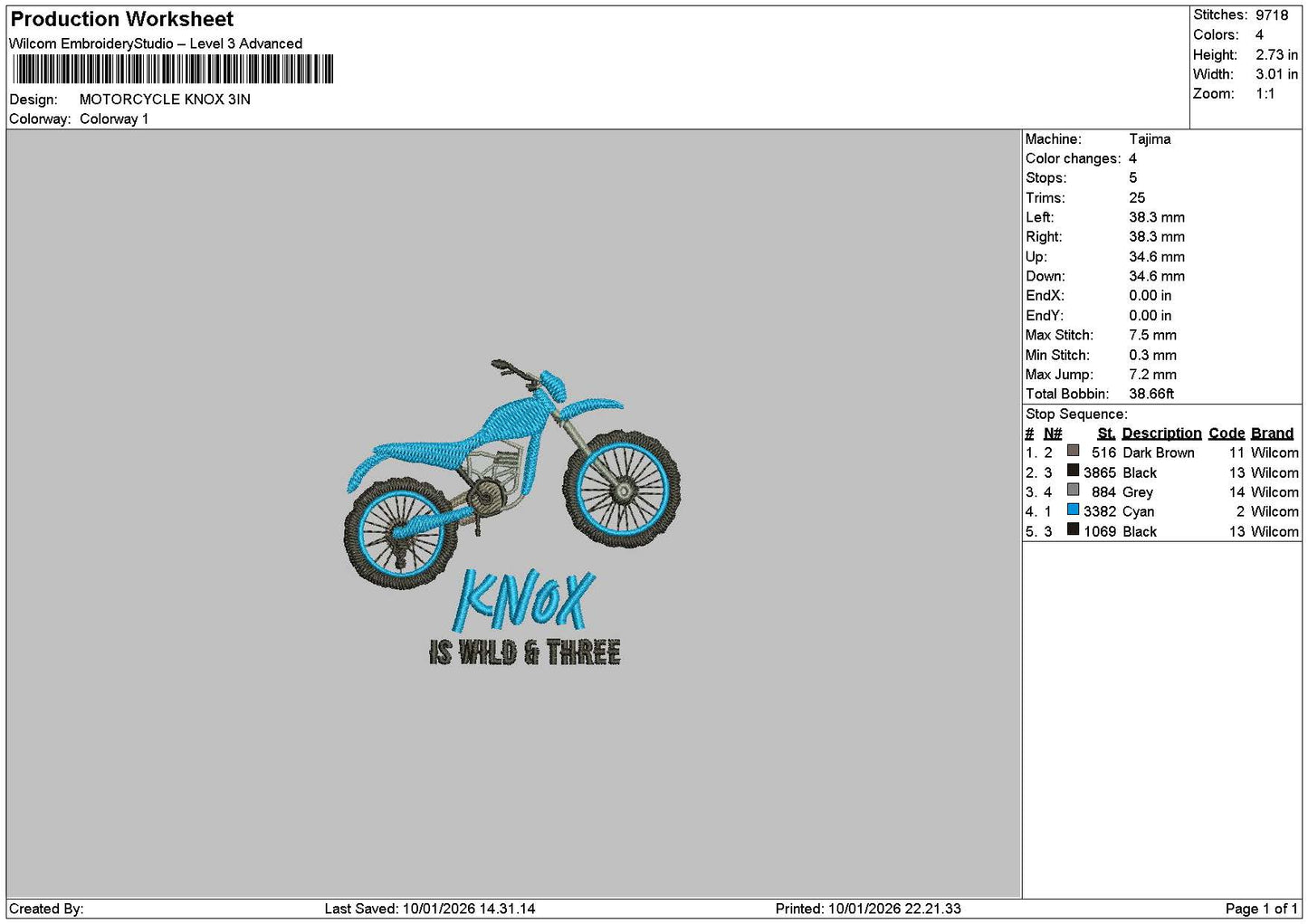Click the Min Stitch value 0.3 mm

1152,356
